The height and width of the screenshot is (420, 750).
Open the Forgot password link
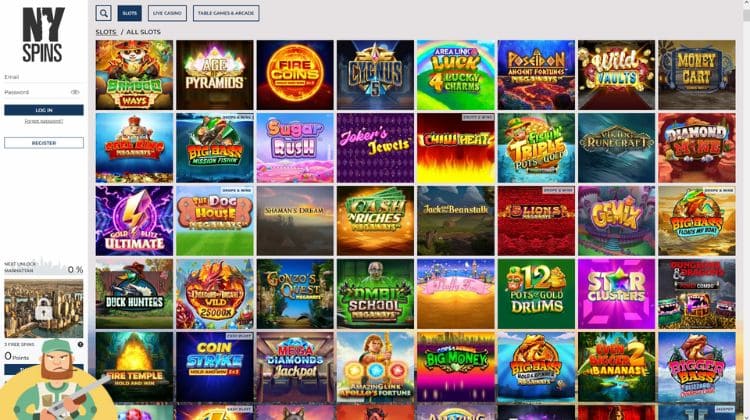44,122
